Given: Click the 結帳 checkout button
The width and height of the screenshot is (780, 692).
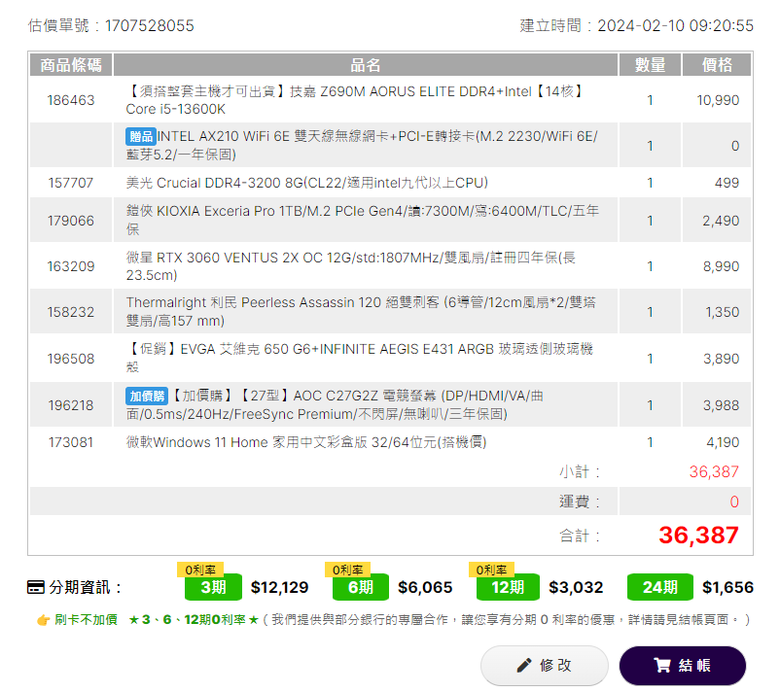Looking at the screenshot, I should 682,665.
